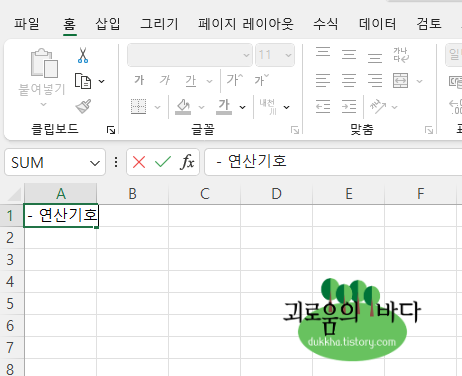Confirm entry with green checkmark
This screenshot has width=462, height=376.
click(x=163, y=162)
